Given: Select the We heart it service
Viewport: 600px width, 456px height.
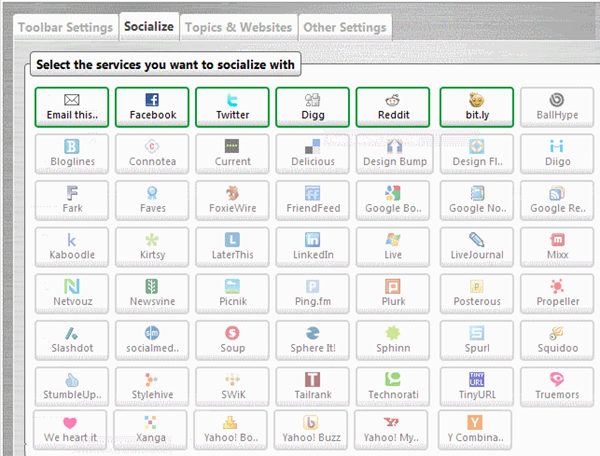Looking at the screenshot, I should point(70,430).
